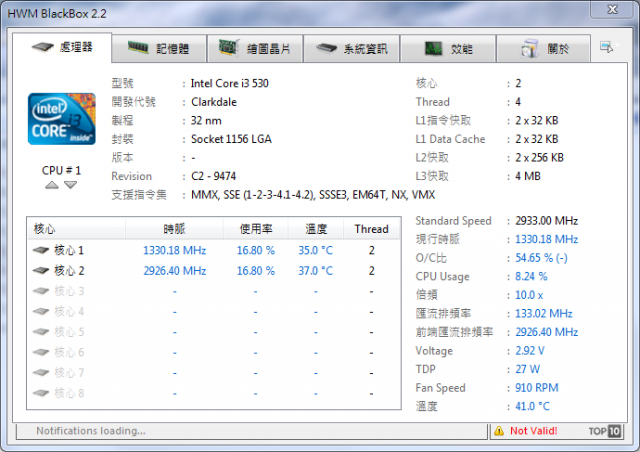Select next CPU with down arrow
The height and width of the screenshot is (452, 640).
coord(71,185)
